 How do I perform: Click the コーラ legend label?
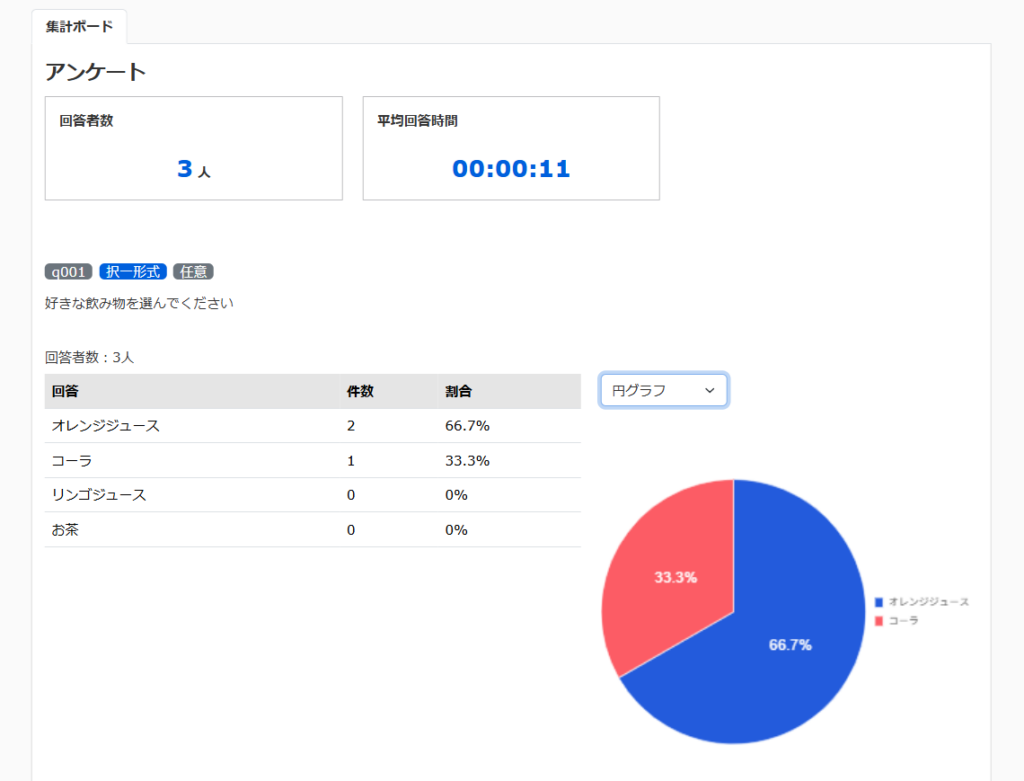click(904, 621)
